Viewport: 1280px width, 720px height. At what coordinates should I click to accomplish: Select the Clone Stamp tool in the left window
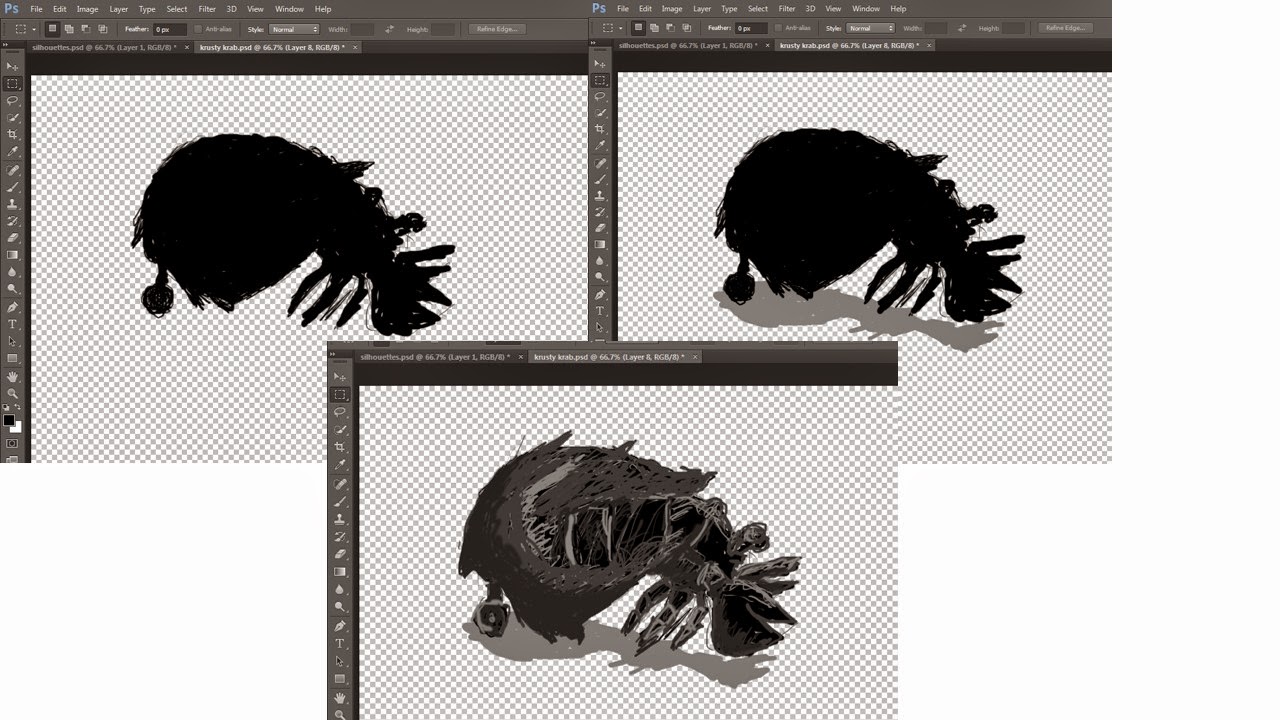pos(13,204)
